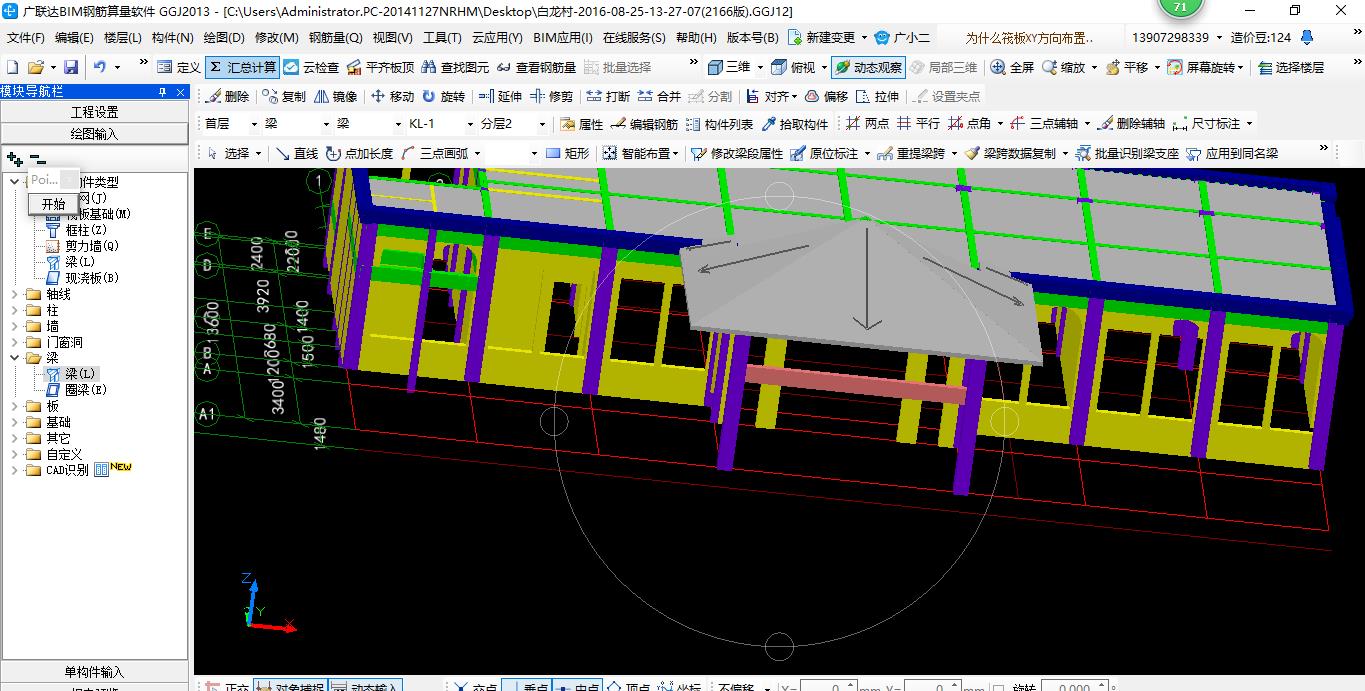Screen dimensions: 1365x691
Task: Toggle 全屏 full screen view
Action: [x=1012, y=67]
